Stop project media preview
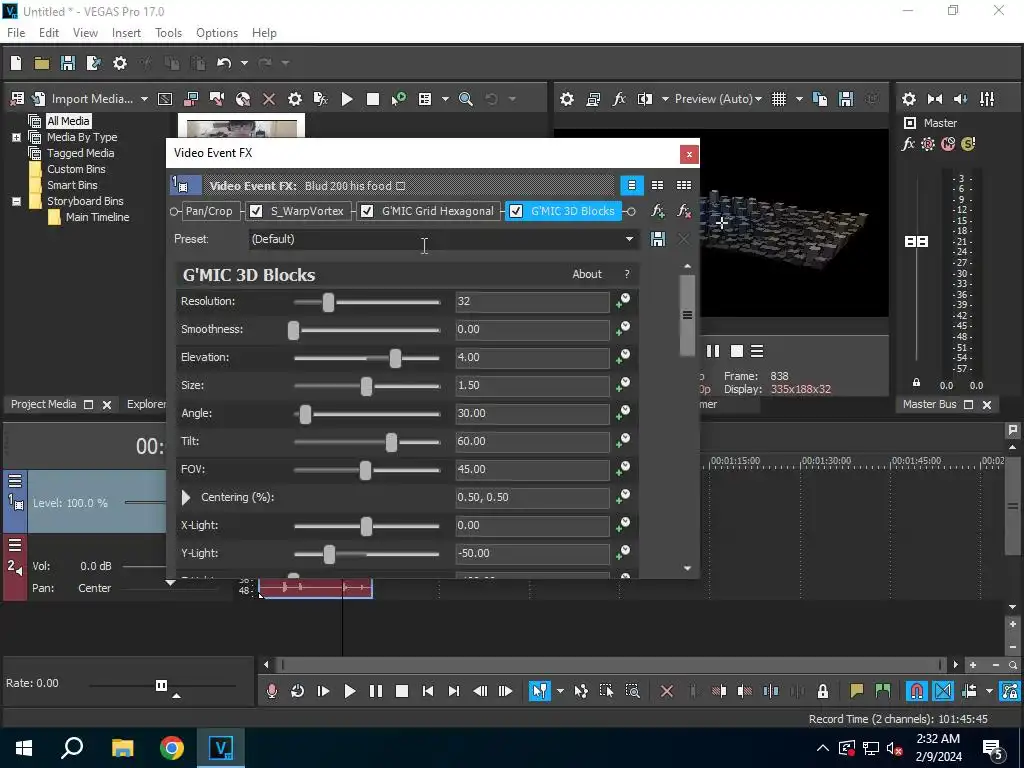This screenshot has width=1024, height=768. 373,99
